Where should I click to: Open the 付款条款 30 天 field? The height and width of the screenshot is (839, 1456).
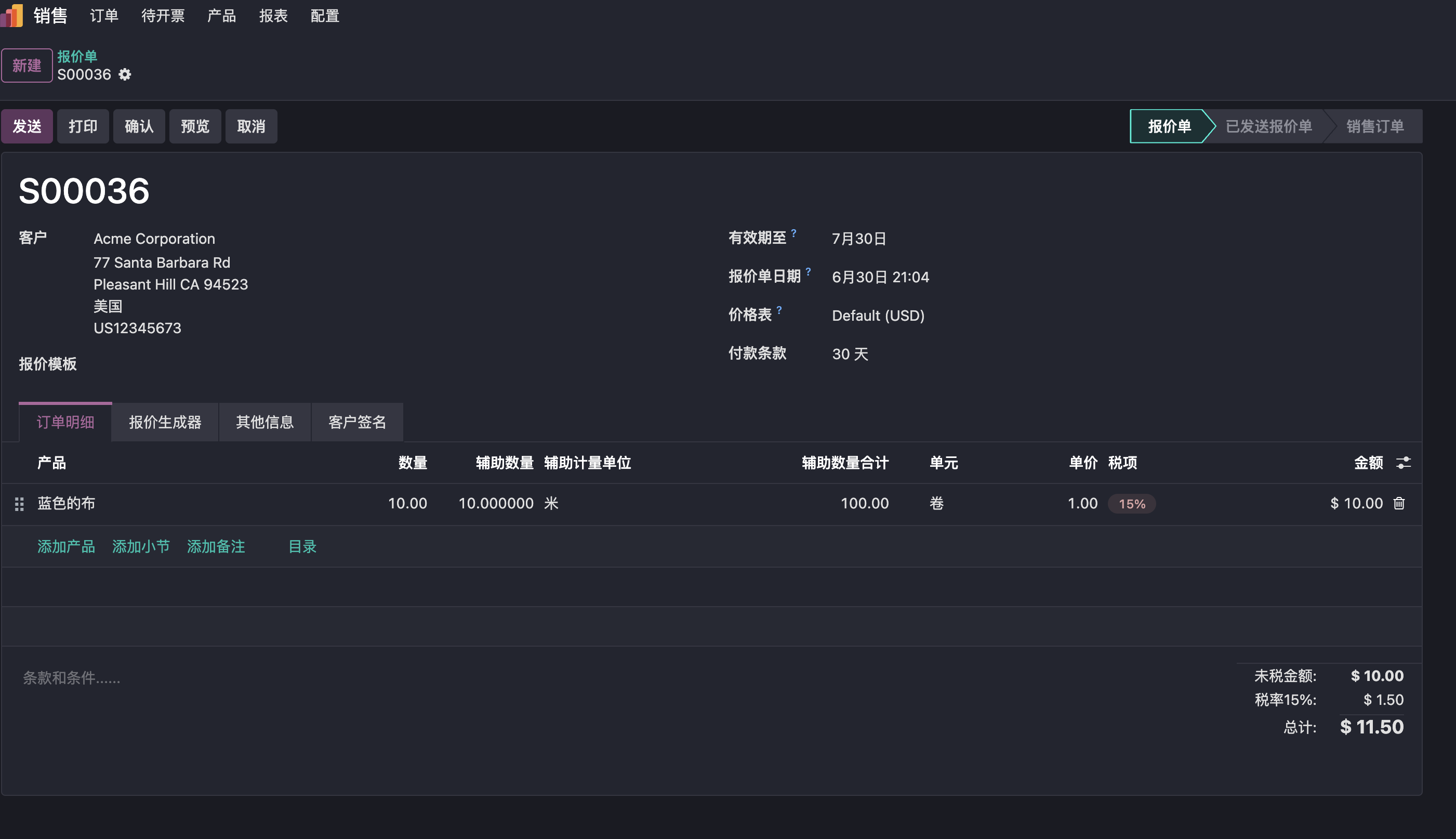[x=850, y=354]
